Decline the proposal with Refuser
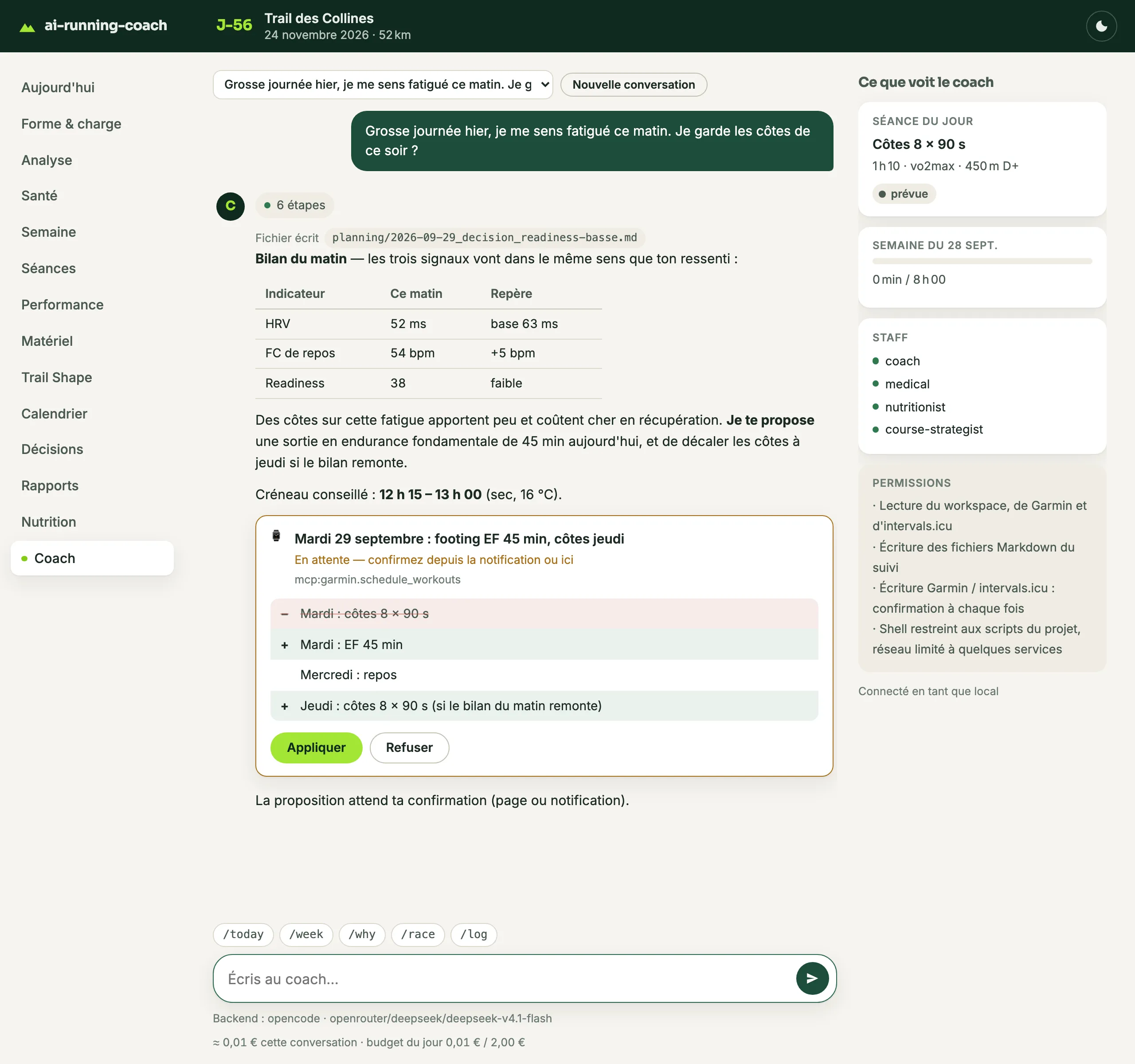Viewport: 1135px width, 1064px height. (x=409, y=748)
